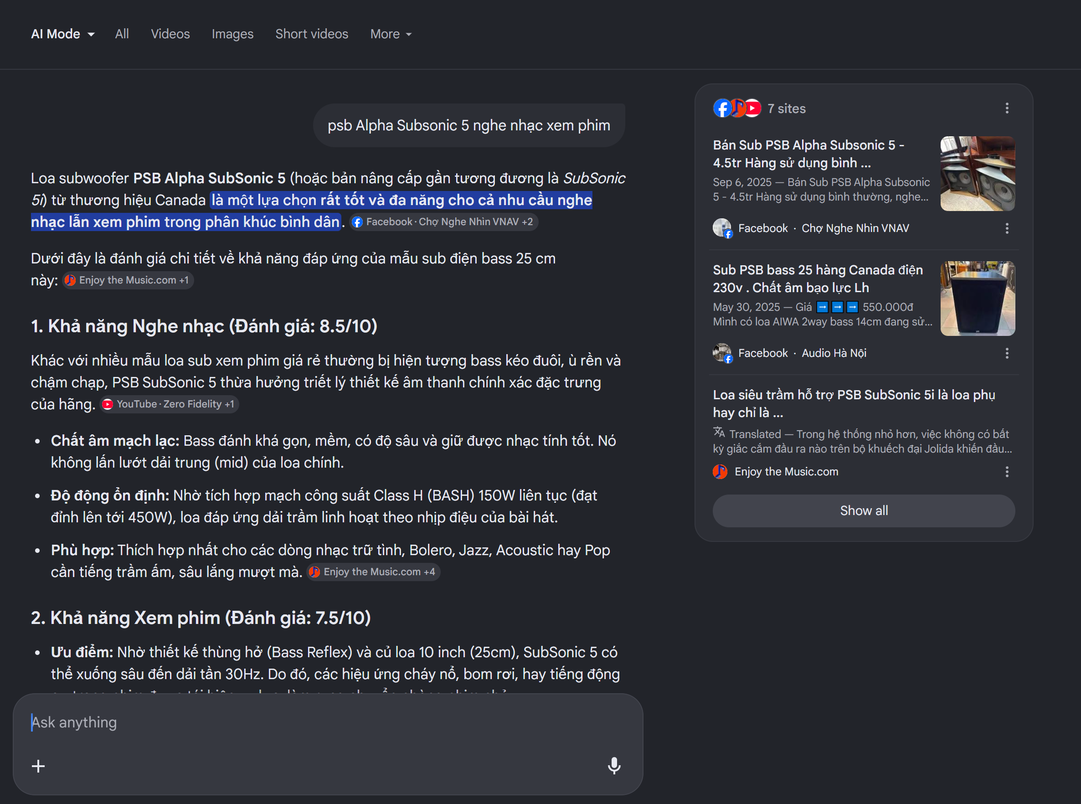Image resolution: width=1081 pixels, height=804 pixels.
Task: Switch to the Videos tab
Action: [170, 34]
